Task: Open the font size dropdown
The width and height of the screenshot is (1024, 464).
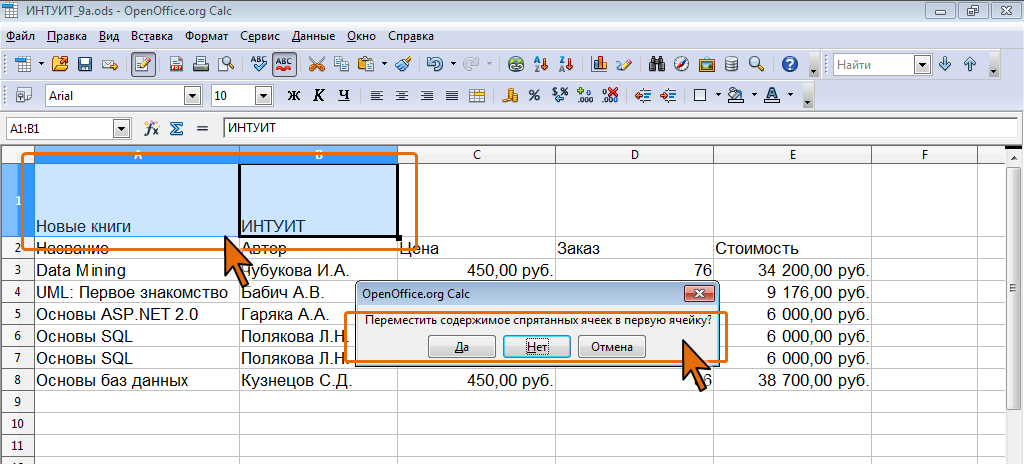Action: 264,96
